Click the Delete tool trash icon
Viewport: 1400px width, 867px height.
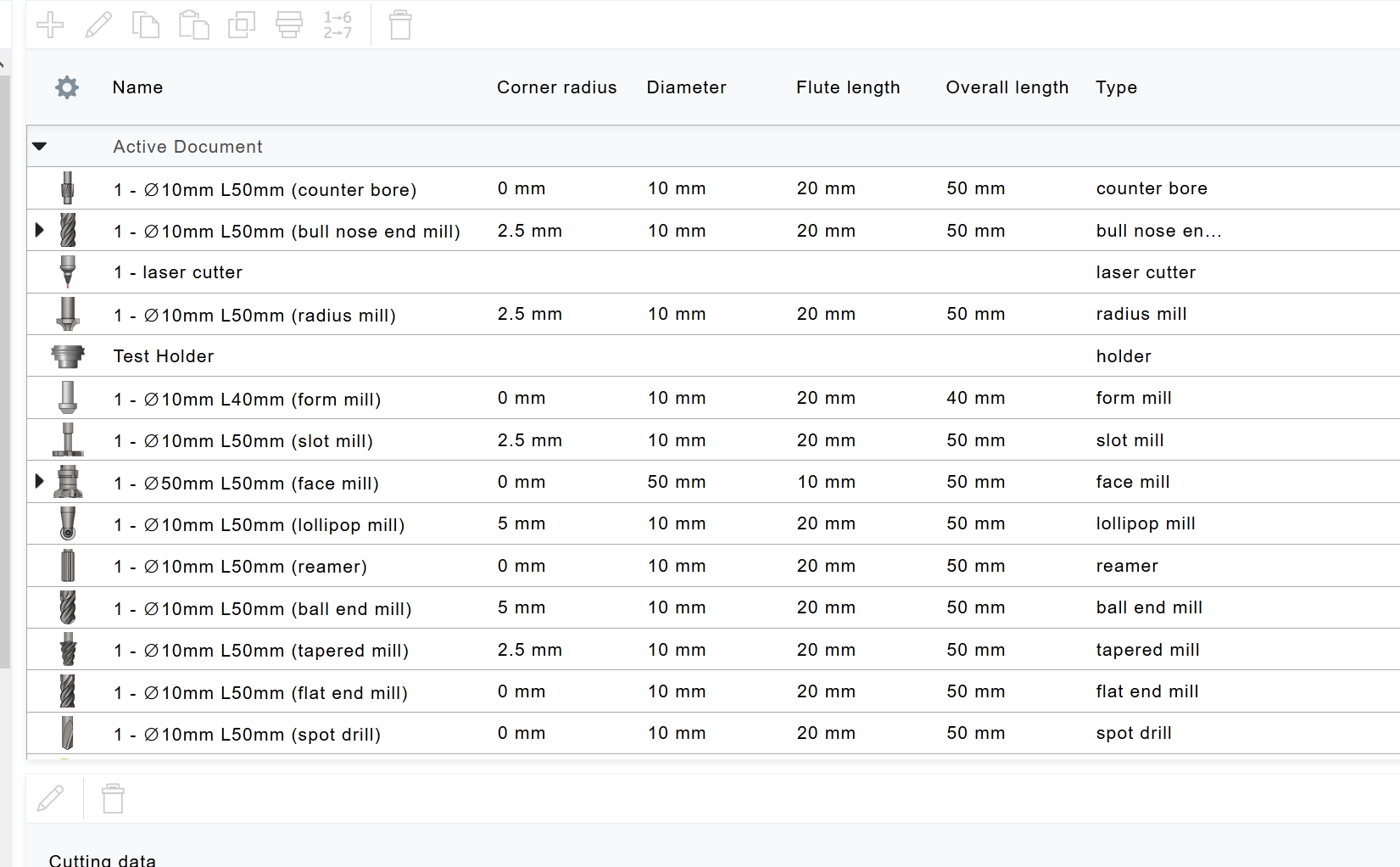399,25
